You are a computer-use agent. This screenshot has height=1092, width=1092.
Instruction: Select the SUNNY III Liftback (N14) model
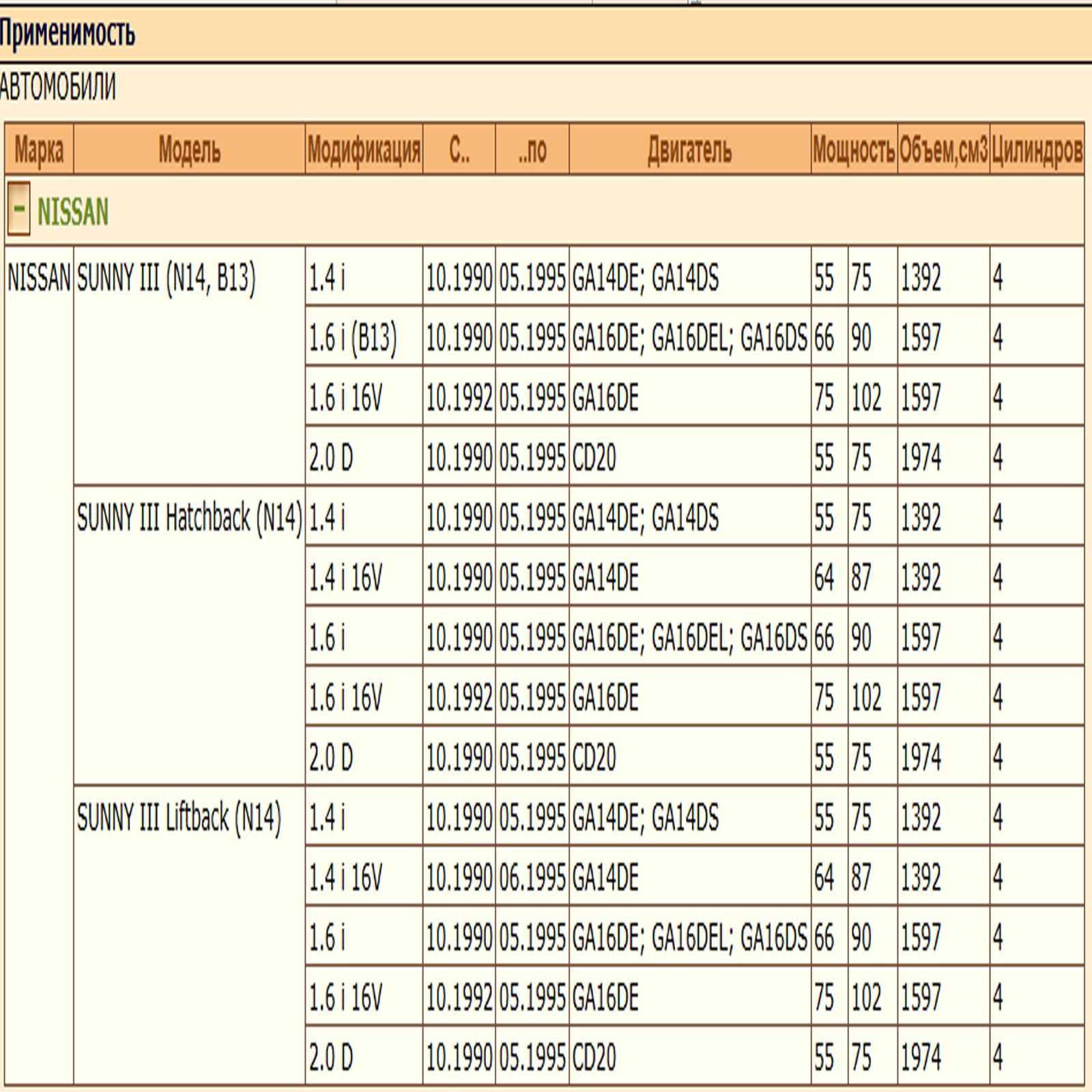pyautogui.click(x=179, y=818)
